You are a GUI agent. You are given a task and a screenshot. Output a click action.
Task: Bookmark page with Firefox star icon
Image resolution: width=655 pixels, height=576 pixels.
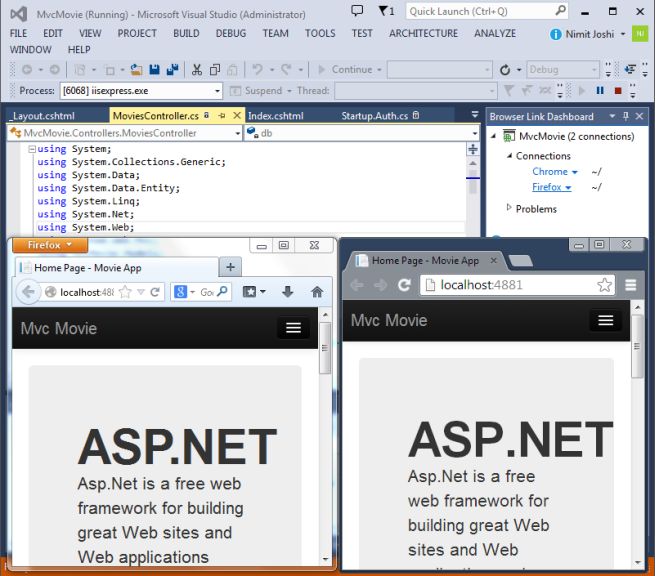pos(125,292)
